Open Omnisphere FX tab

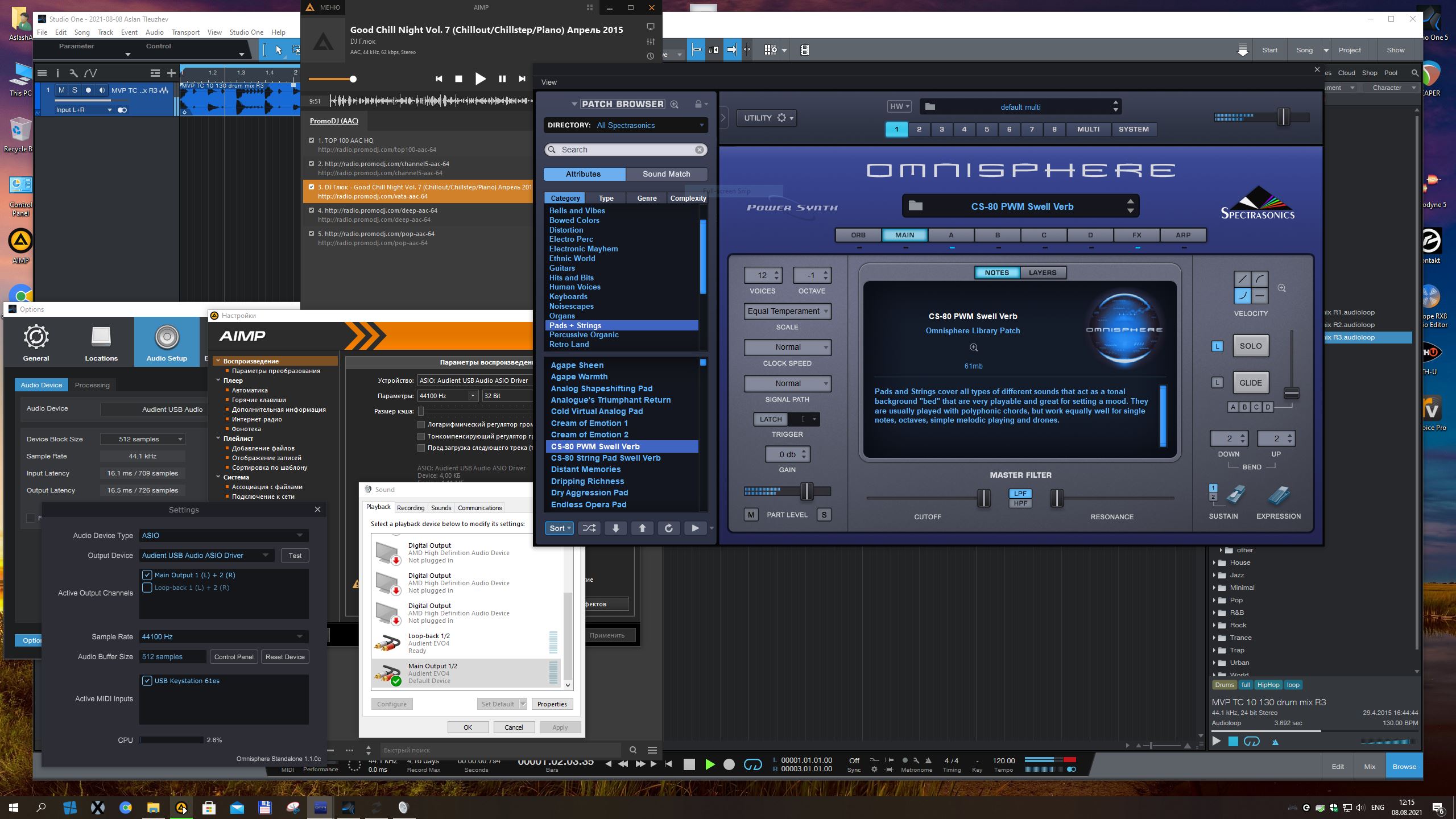[1136, 235]
